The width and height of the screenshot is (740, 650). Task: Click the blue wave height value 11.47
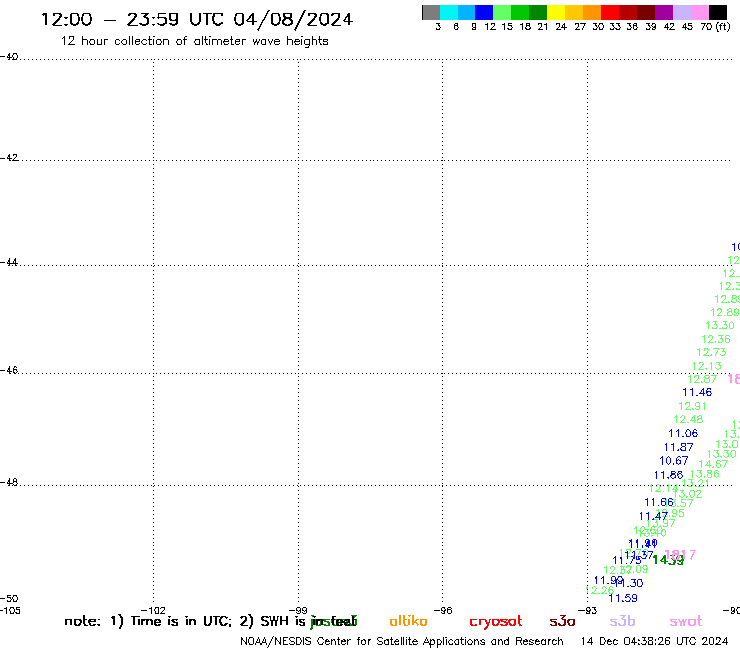[x=653, y=516]
